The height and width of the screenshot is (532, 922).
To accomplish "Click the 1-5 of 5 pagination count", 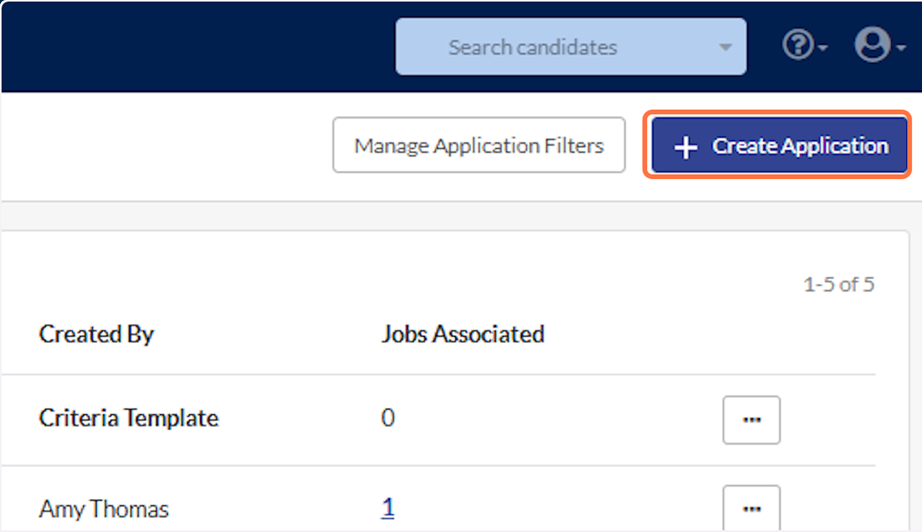I will (x=838, y=285).
